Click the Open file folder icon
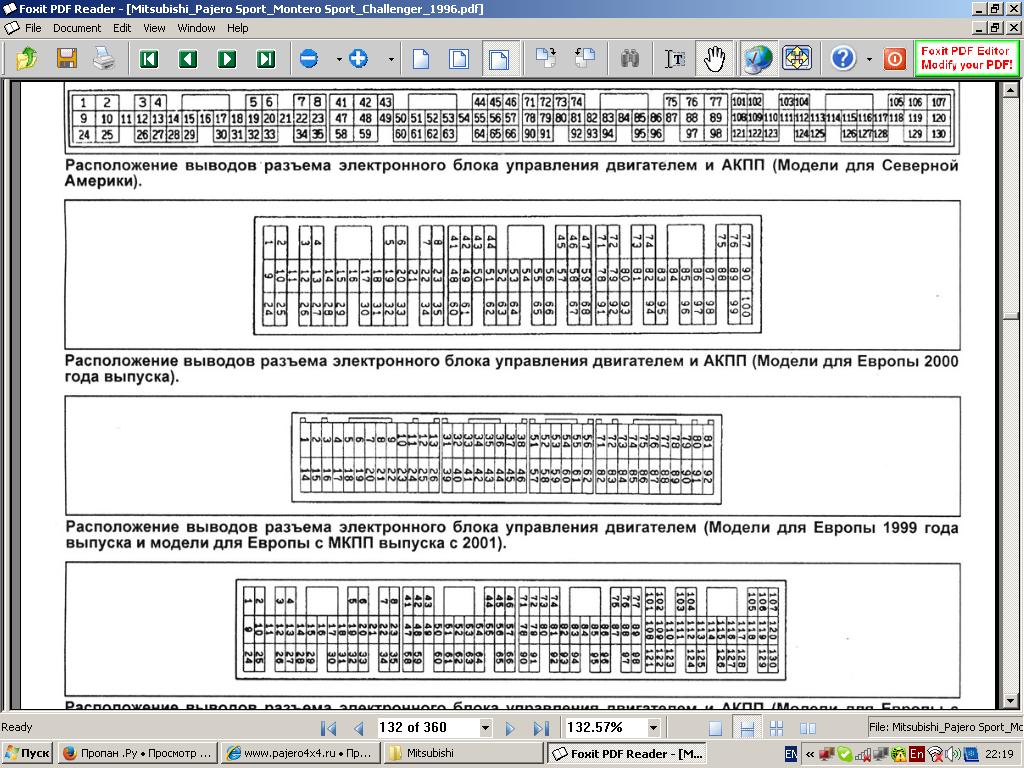1024x768 pixels. [27, 58]
